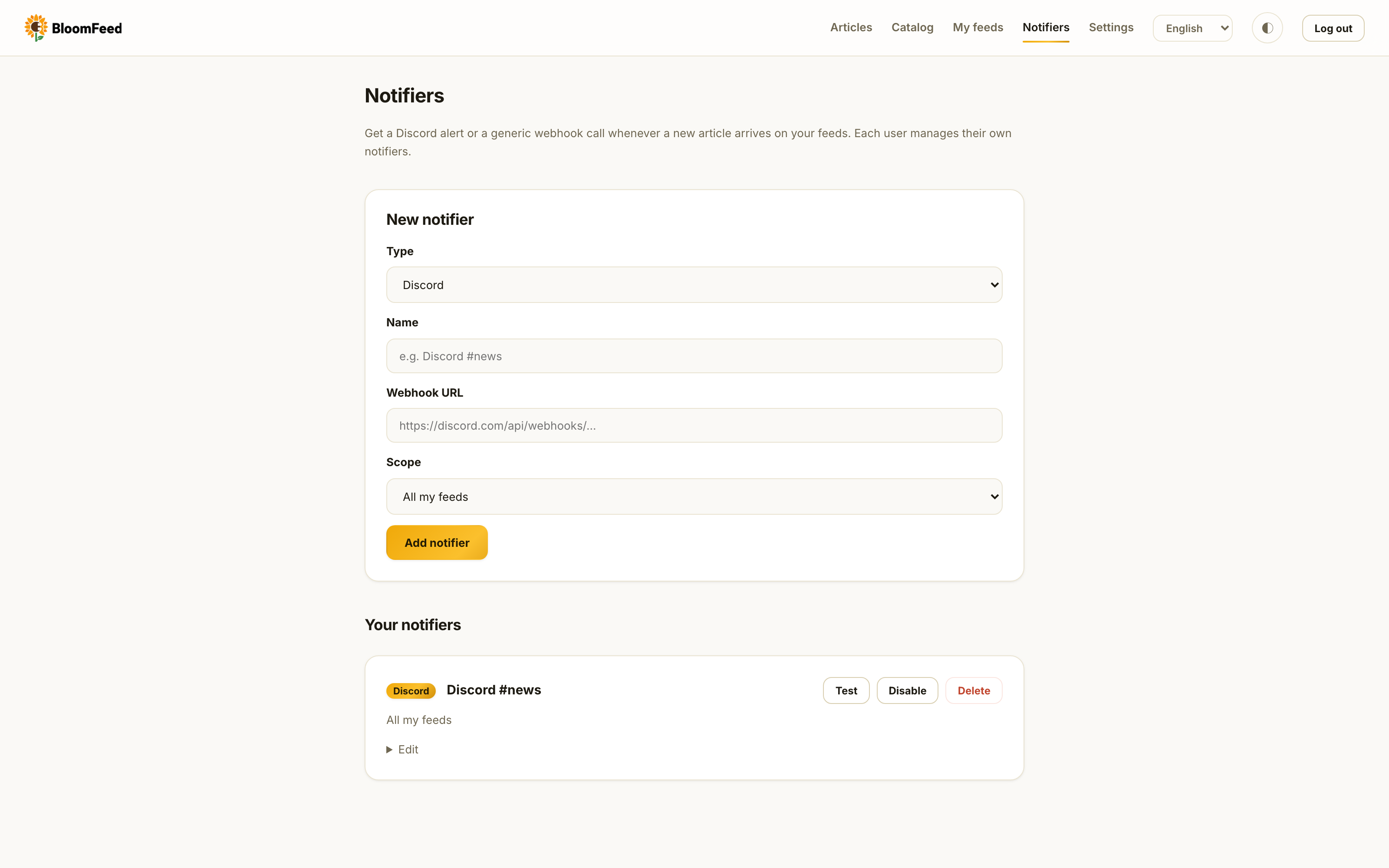Delete the Discord #news notifier
Screen dimensions: 1389x868
tap(974, 690)
